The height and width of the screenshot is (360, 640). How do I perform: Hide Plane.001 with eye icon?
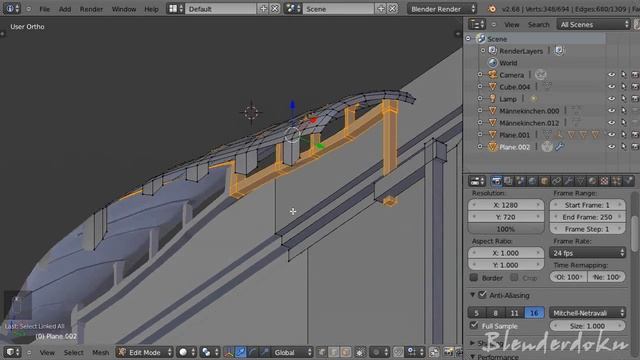pos(611,135)
